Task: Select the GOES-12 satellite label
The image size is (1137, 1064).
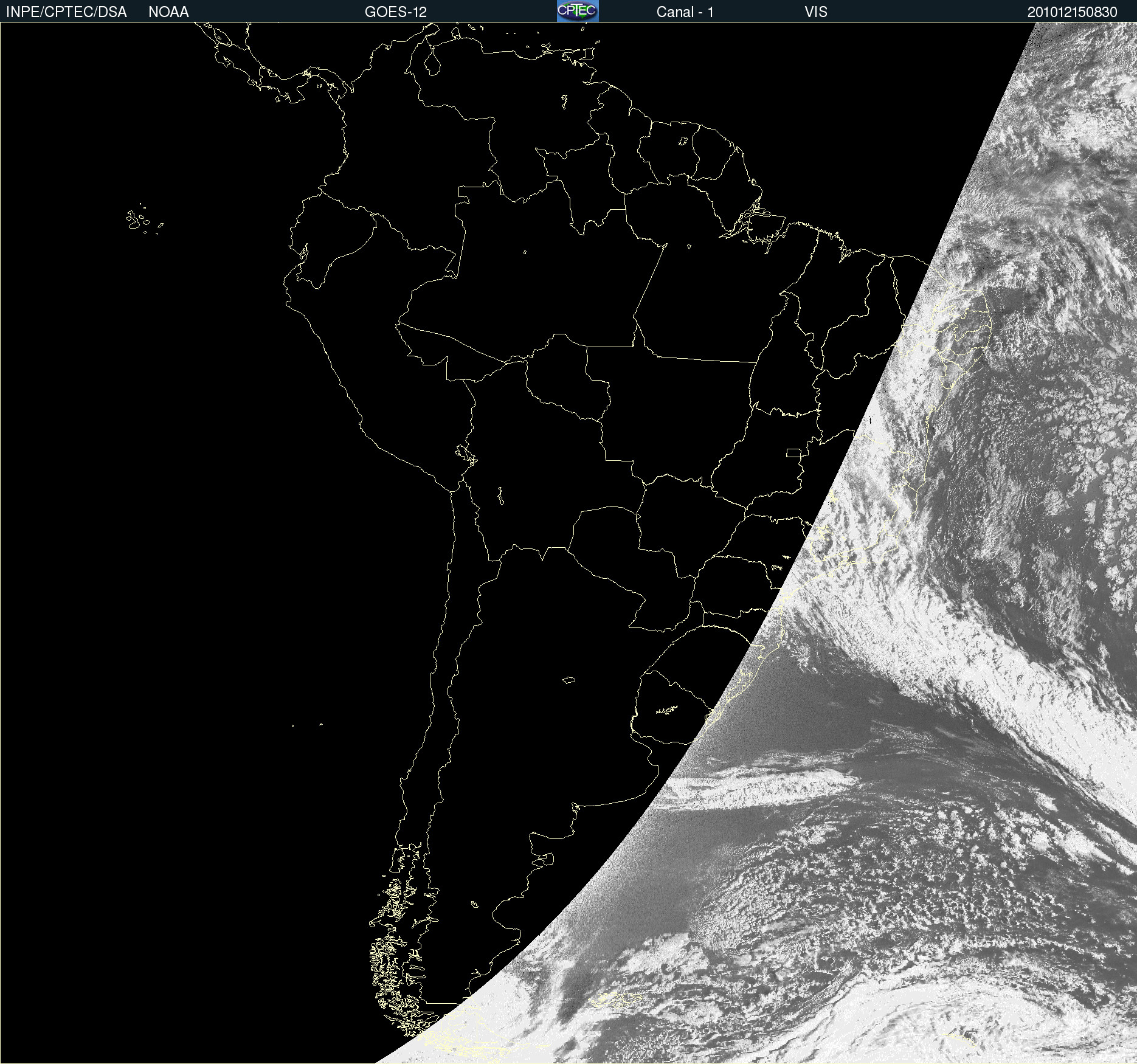Action: (x=396, y=12)
